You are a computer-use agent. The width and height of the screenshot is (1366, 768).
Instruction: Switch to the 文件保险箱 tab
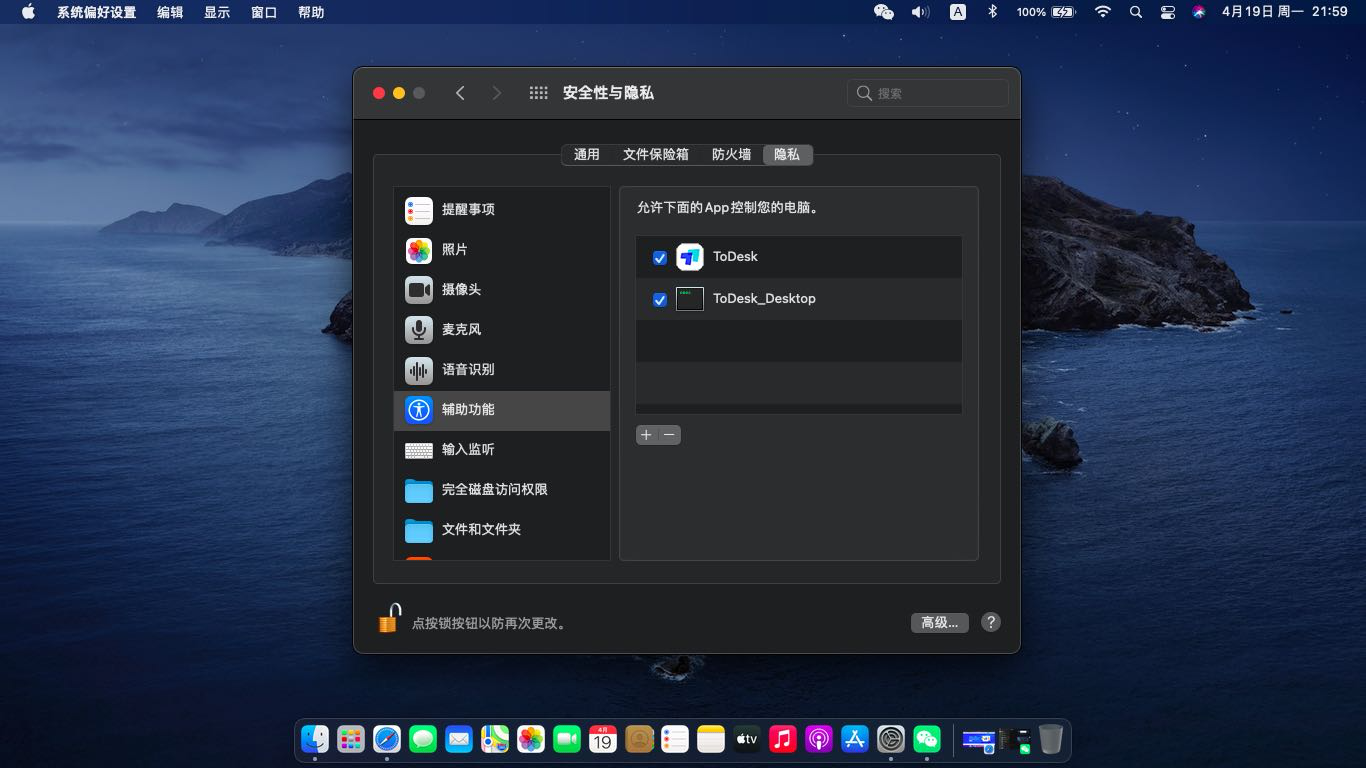[x=656, y=155]
